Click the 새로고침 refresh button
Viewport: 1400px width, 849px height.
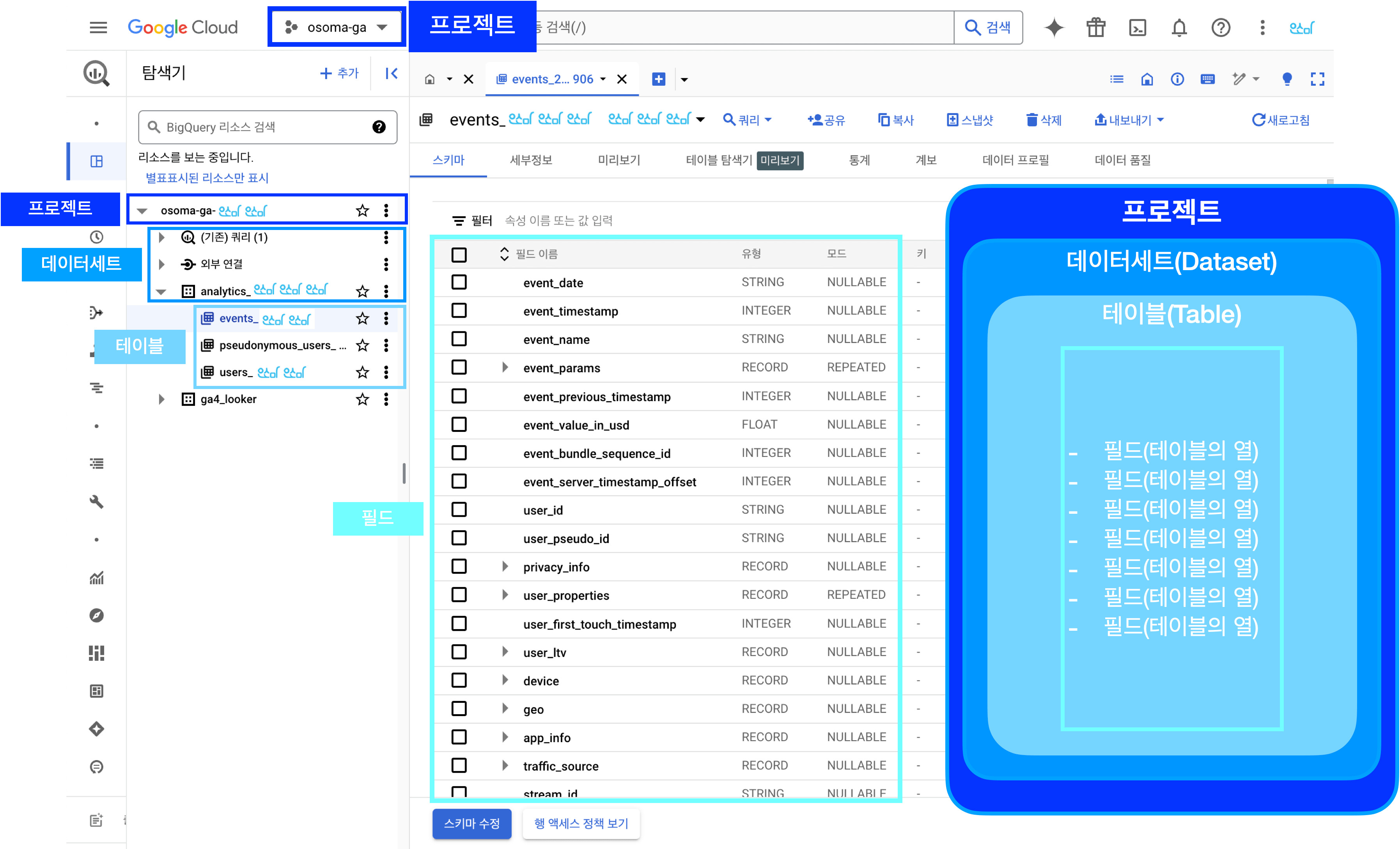(1281, 120)
